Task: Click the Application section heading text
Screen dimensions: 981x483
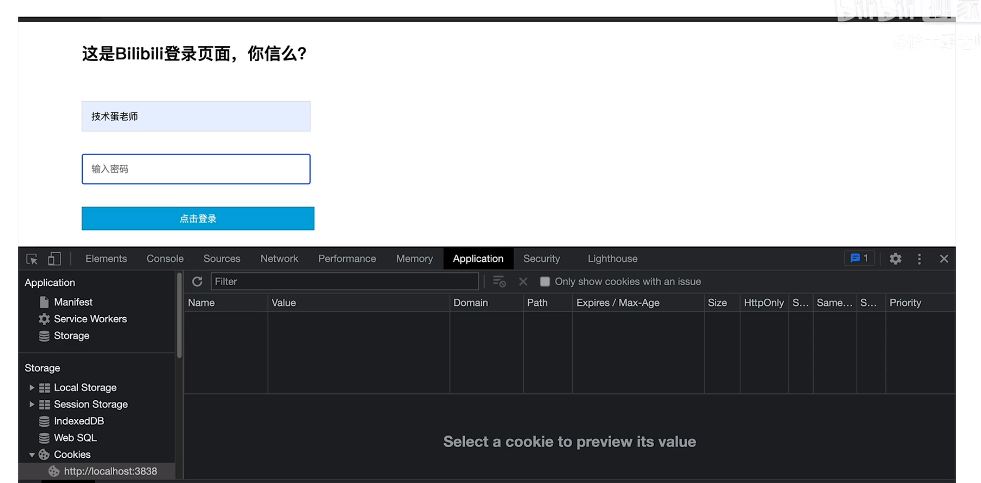Action: 49,283
